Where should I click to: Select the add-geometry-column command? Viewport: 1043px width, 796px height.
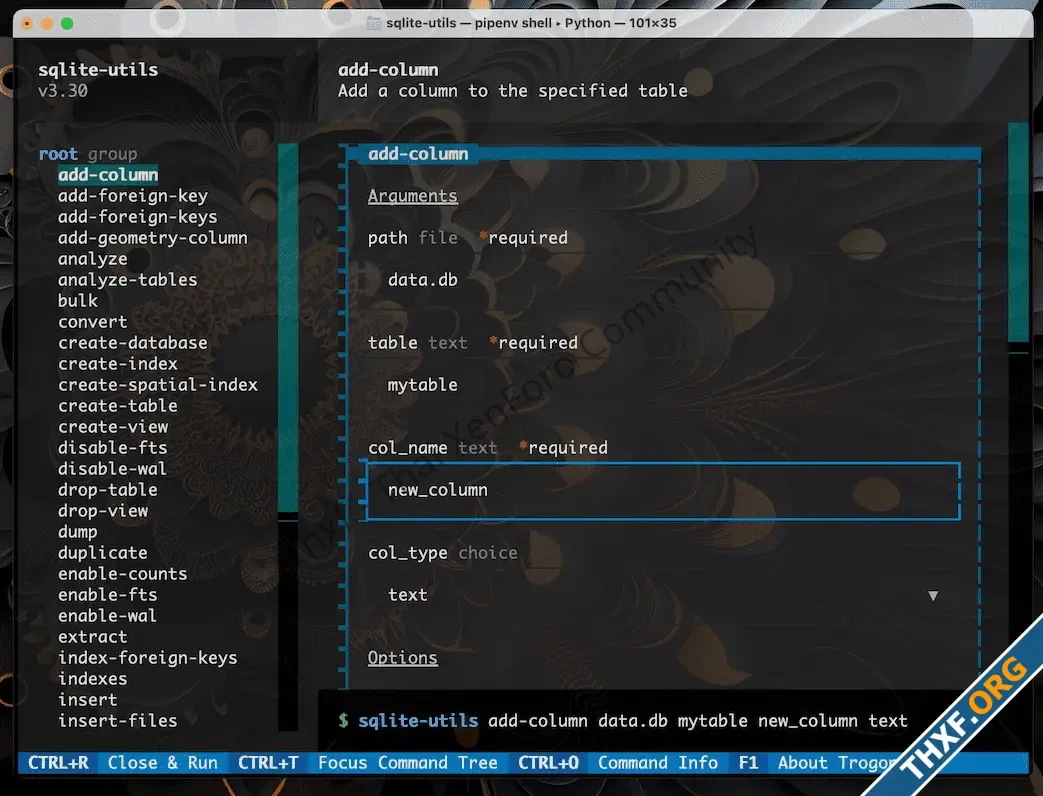coord(152,237)
